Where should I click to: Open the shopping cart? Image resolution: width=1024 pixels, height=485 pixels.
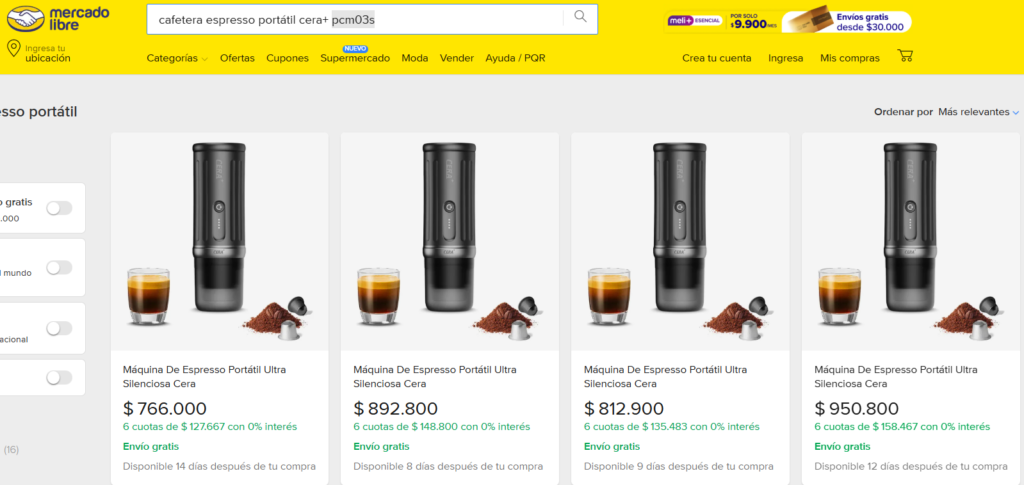point(905,56)
